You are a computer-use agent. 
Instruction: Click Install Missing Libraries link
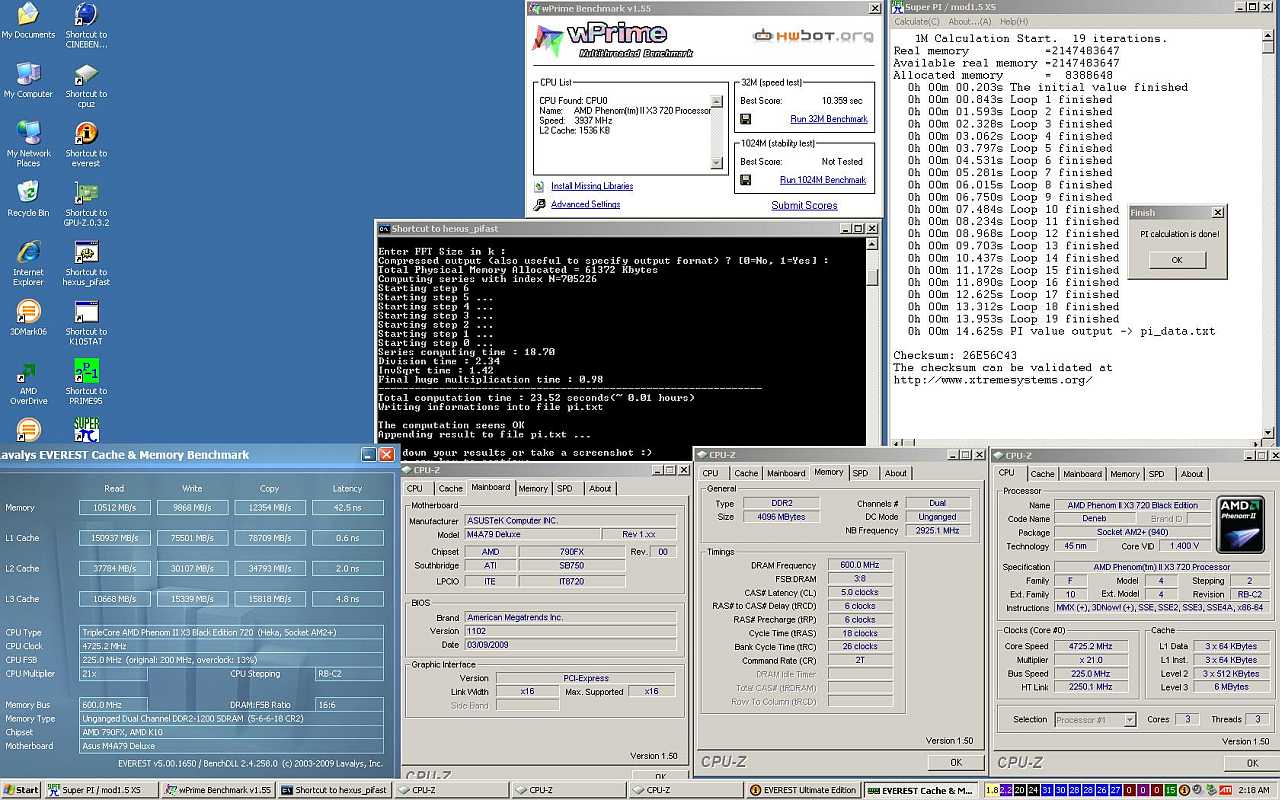pyautogui.click(x=592, y=186)
